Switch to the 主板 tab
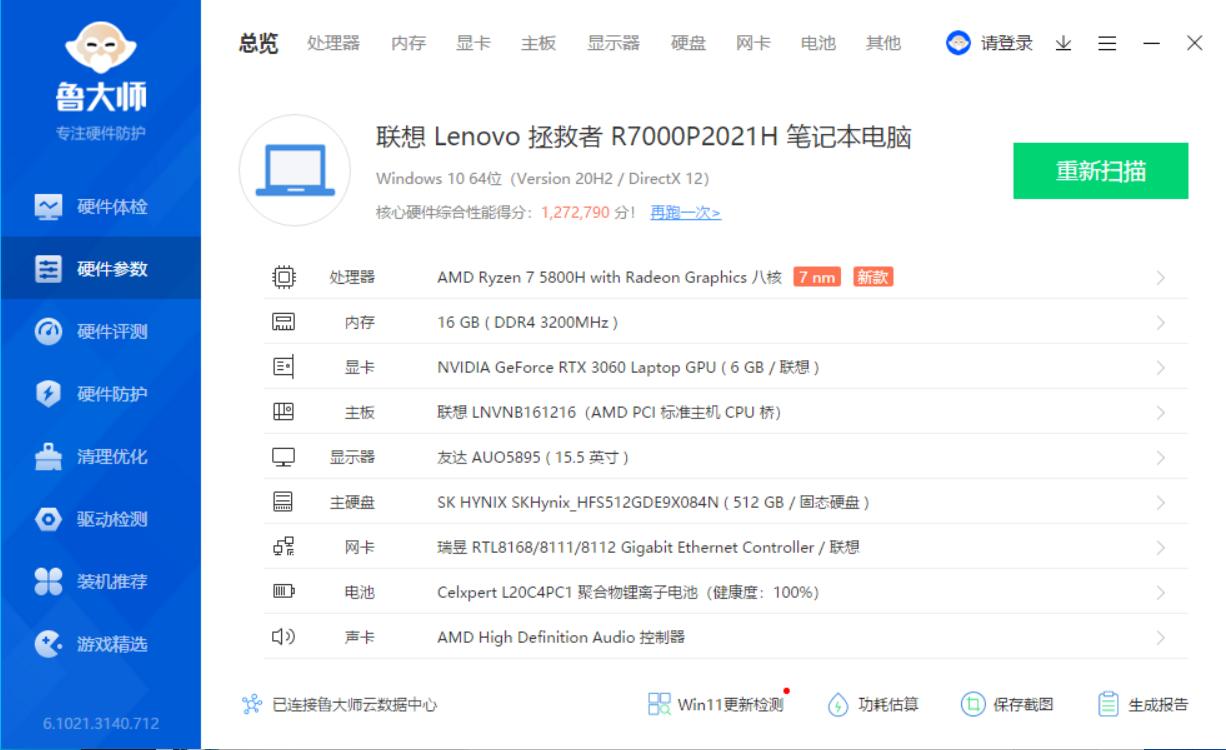 538,43
